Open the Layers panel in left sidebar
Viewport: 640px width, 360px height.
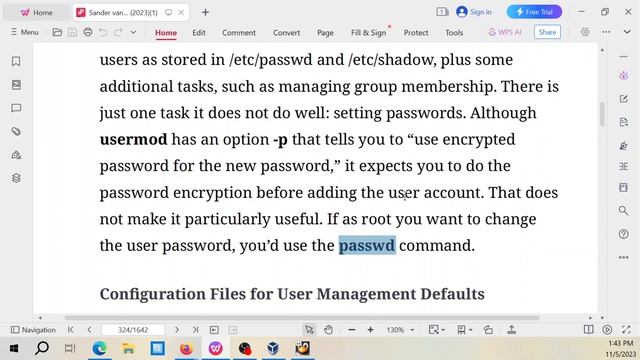pyautogui.click(x=16, y=178)
